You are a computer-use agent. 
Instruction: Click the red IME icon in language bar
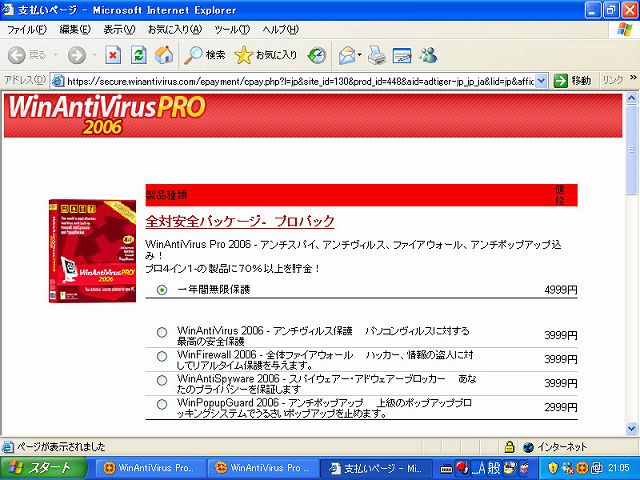coord(462,467)
